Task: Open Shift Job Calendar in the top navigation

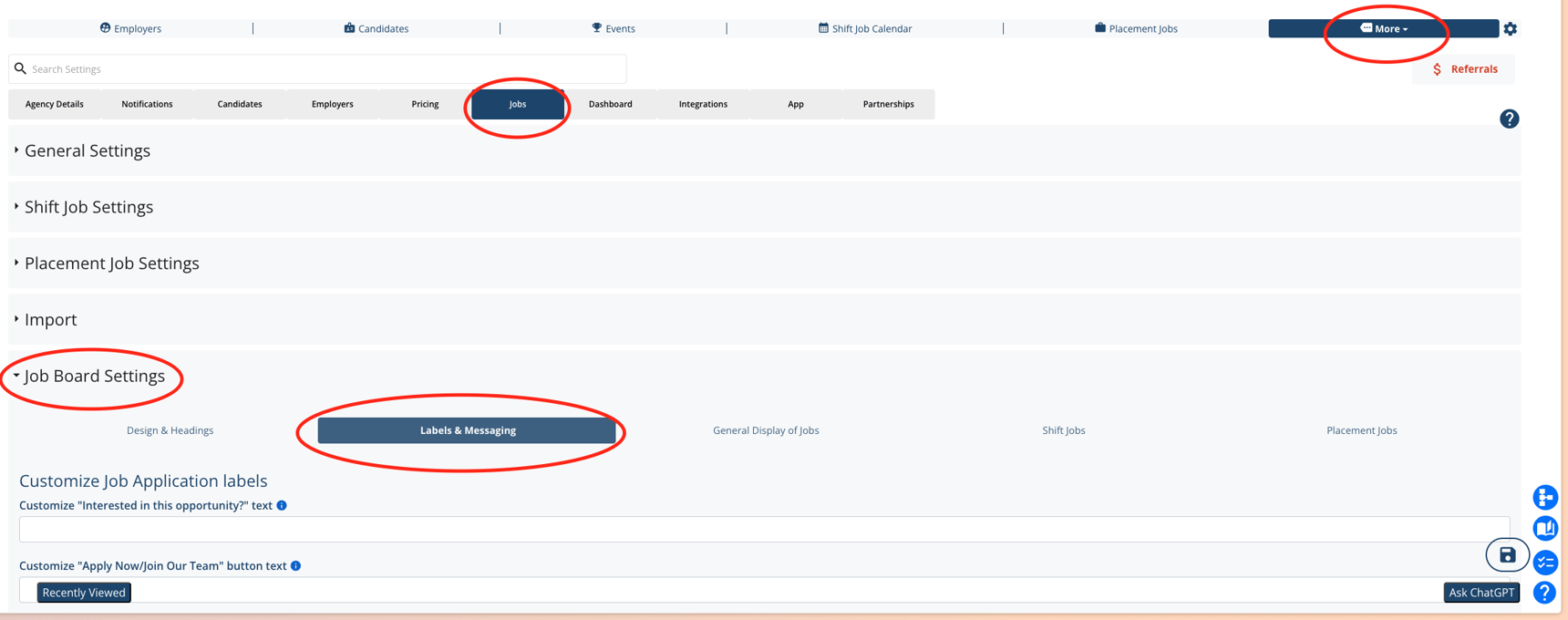Action: [865, 29]
